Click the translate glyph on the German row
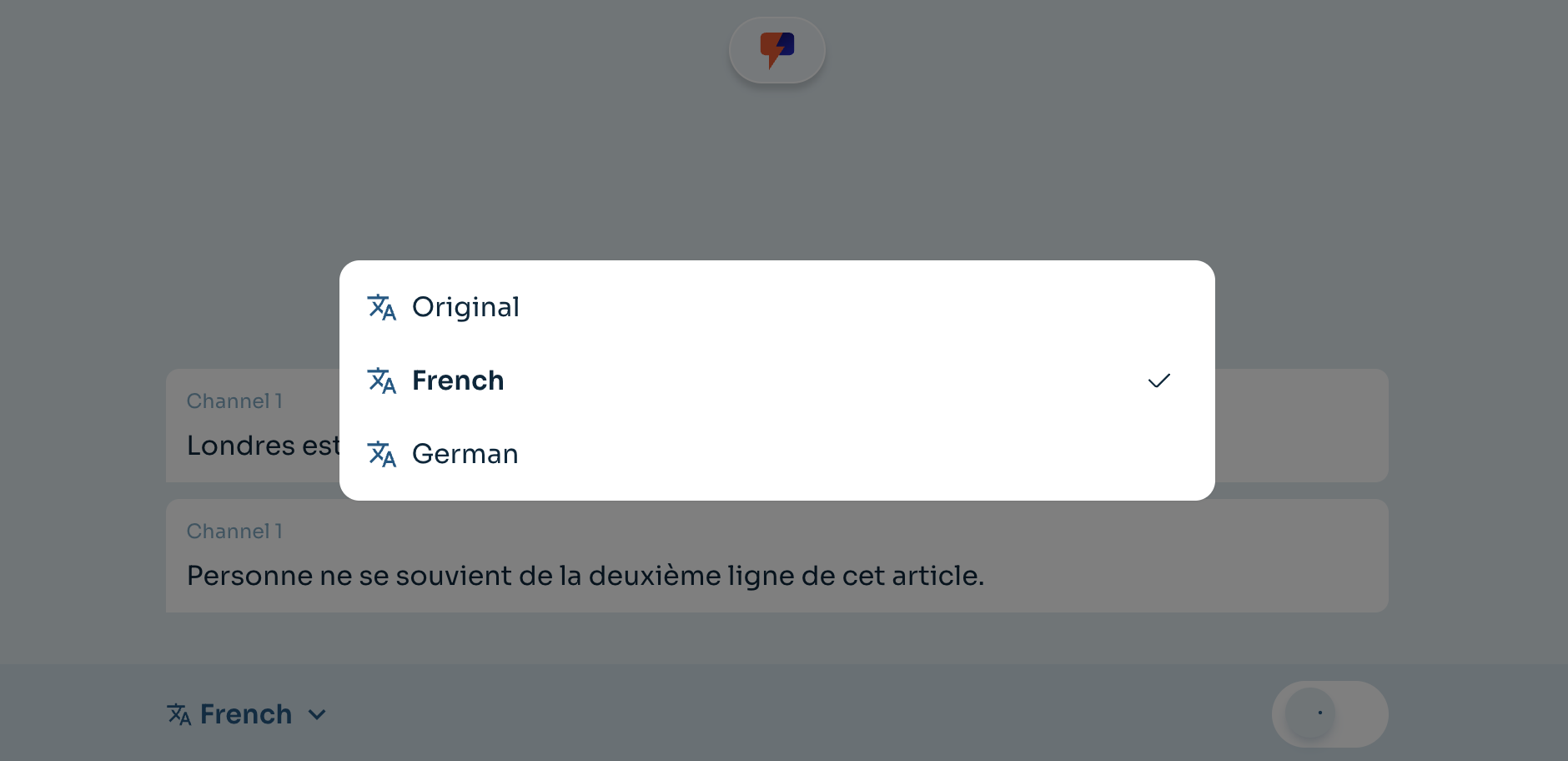1568x761 pixels. [382, 454]
